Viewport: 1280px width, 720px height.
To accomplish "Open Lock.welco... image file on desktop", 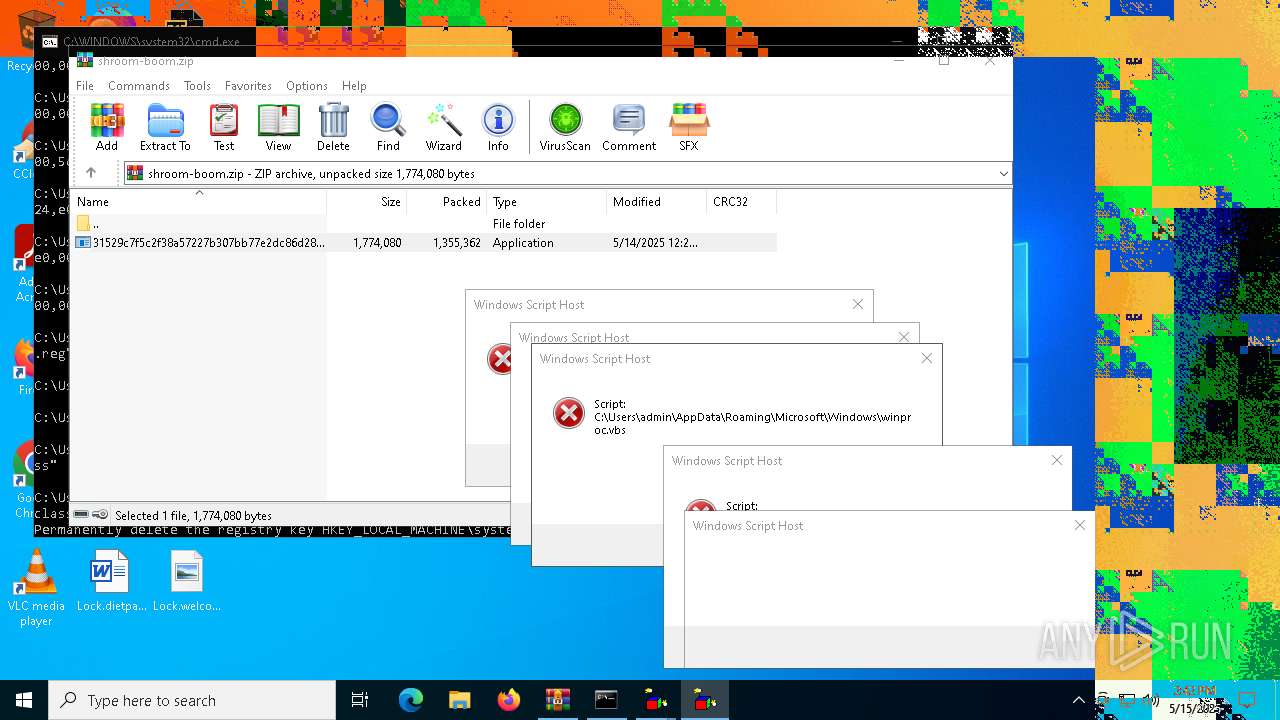I will 187,581.
